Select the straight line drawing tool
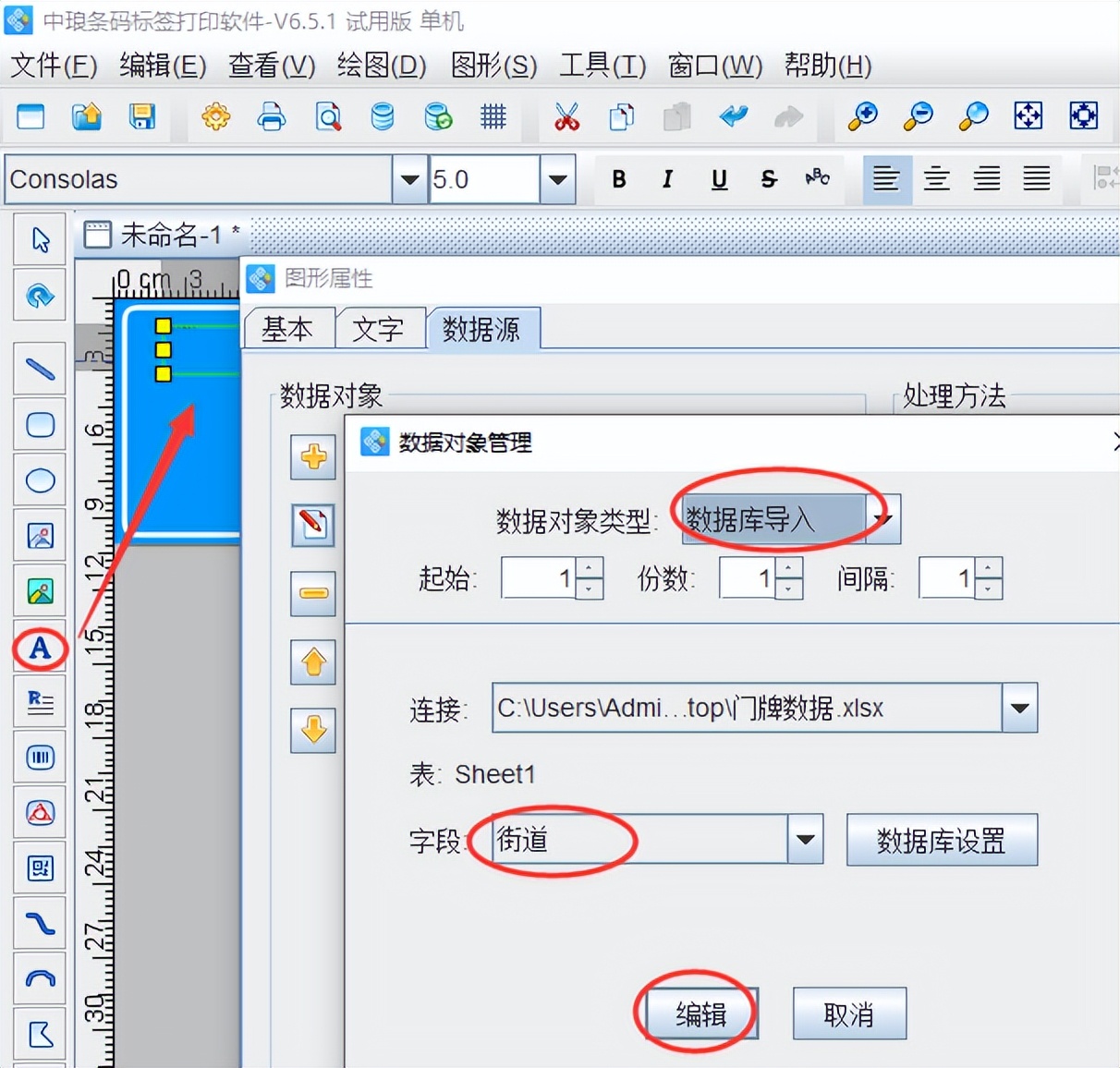1120x1068 pixels. tap(40, 370)
